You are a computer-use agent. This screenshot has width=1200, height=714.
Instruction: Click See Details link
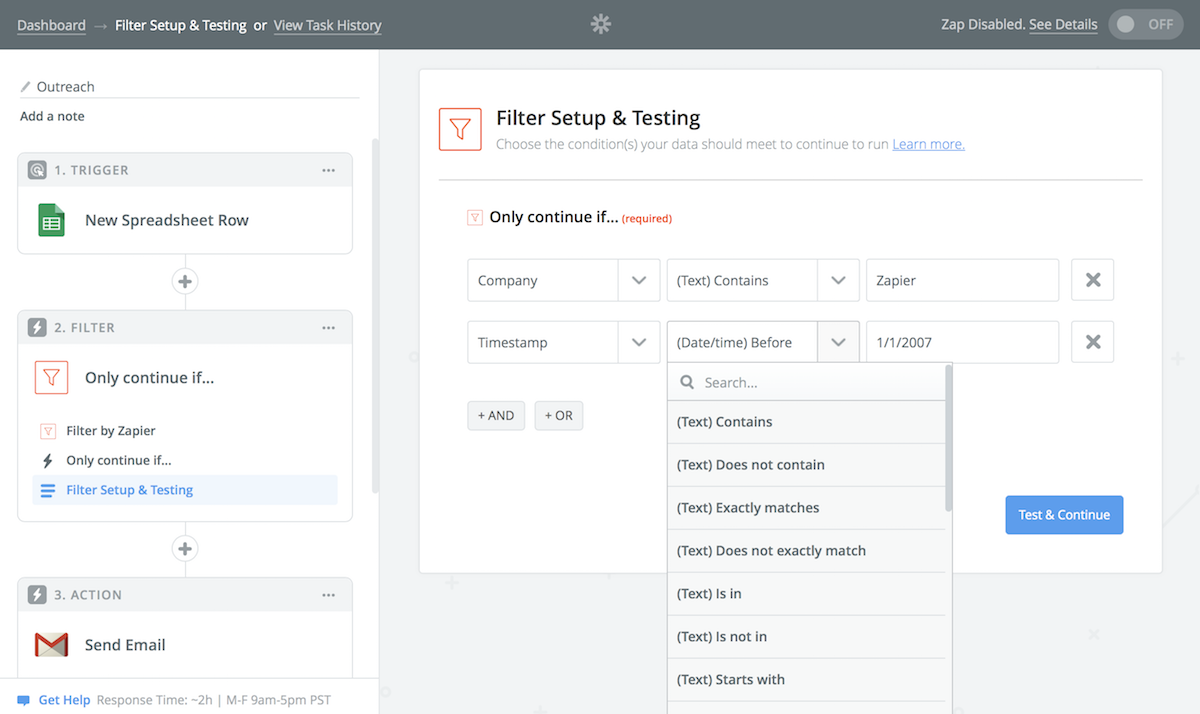pyautogui.click(x=1063, y=25)
